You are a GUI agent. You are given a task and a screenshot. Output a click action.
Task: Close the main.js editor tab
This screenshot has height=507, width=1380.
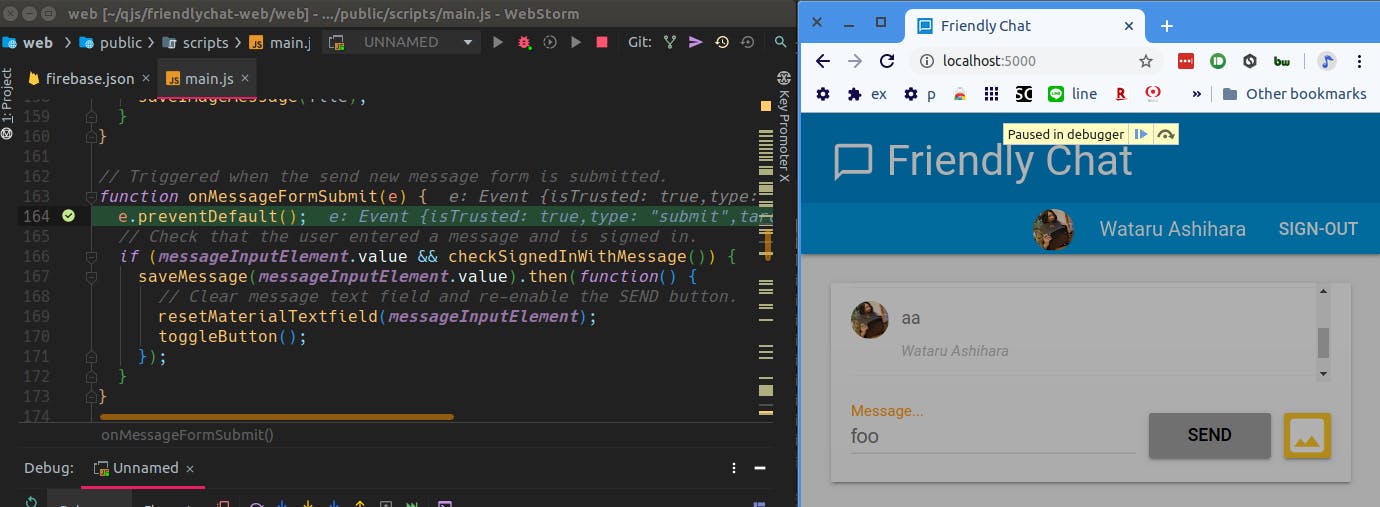coord(246,78)
